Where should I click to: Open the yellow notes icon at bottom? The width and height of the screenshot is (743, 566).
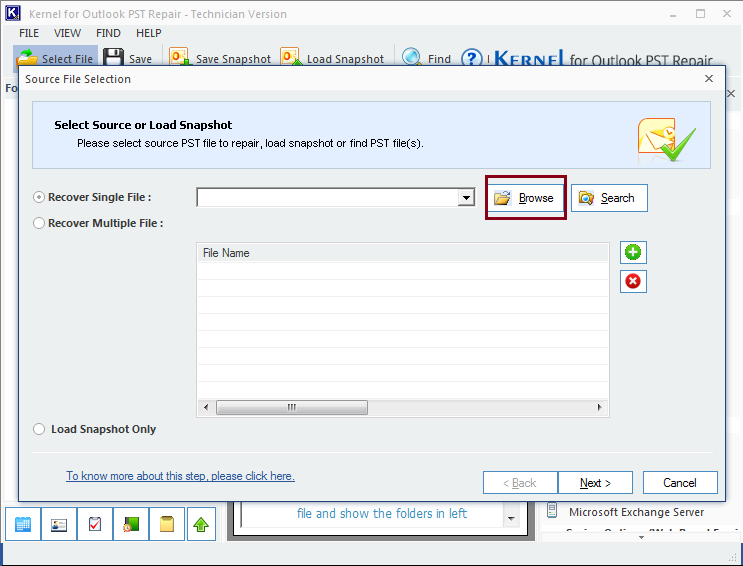coord(167,524)
